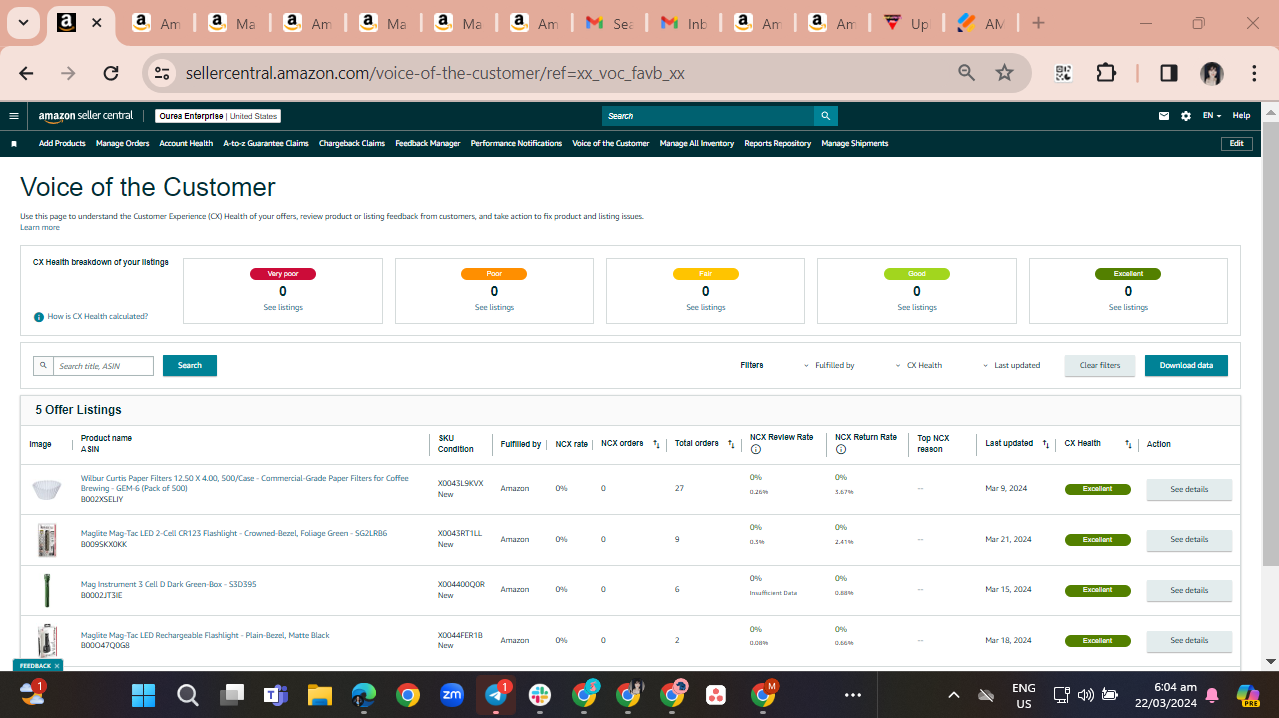
Task: Sort by Total orders column arrows
Action: point(731,444)
